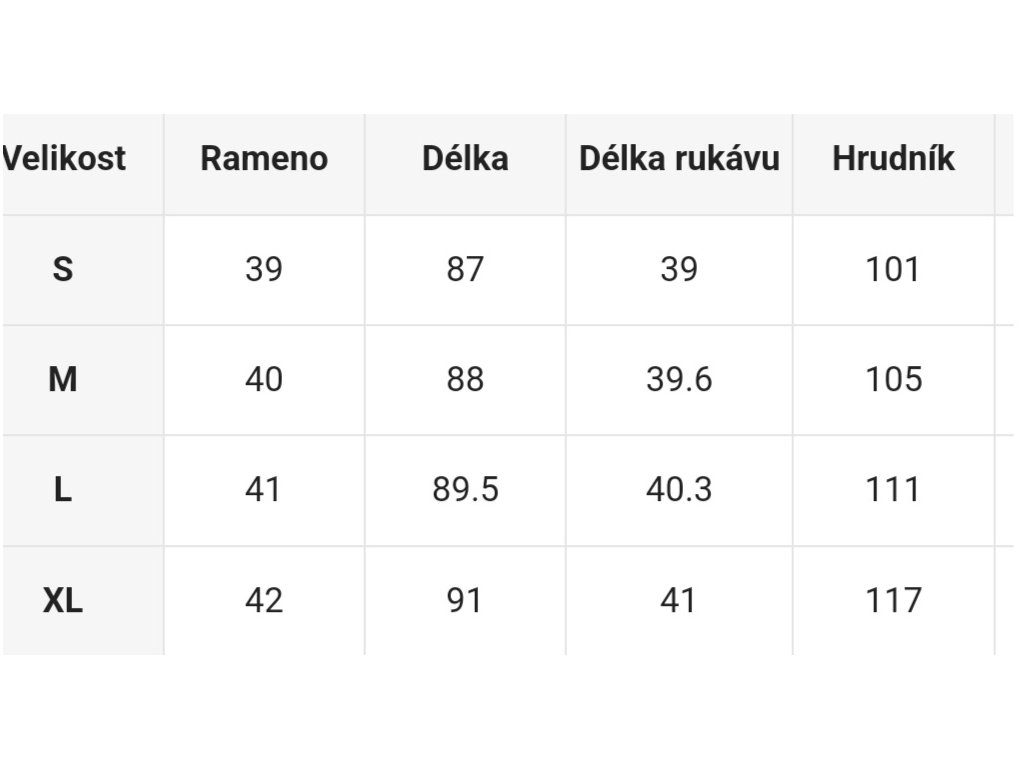Click Délka value 89.5 for size L

465,490
